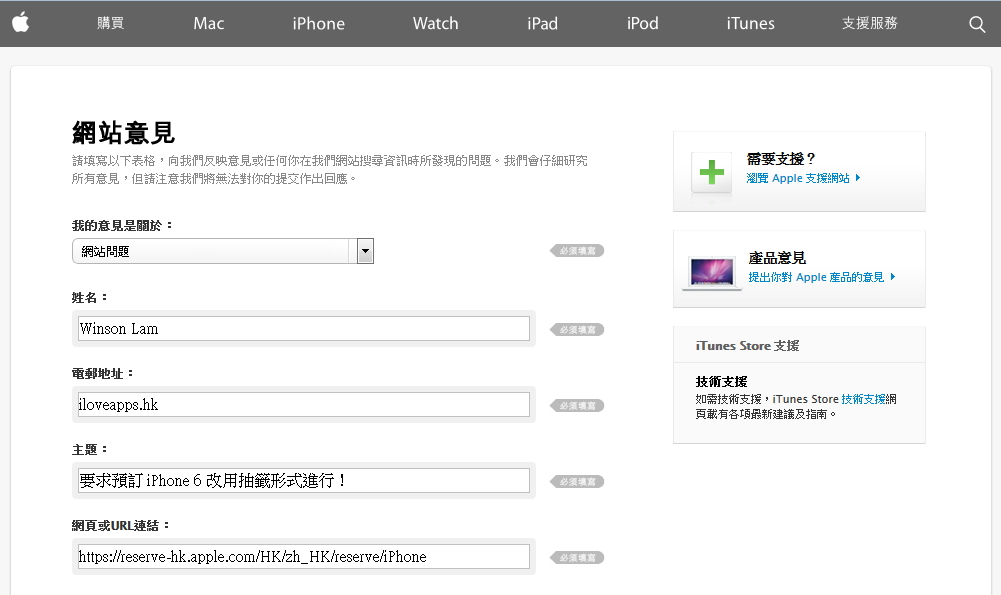1001x595 pixels.
Task: Select Watch in the top navigation
Action: click(435, 24)
